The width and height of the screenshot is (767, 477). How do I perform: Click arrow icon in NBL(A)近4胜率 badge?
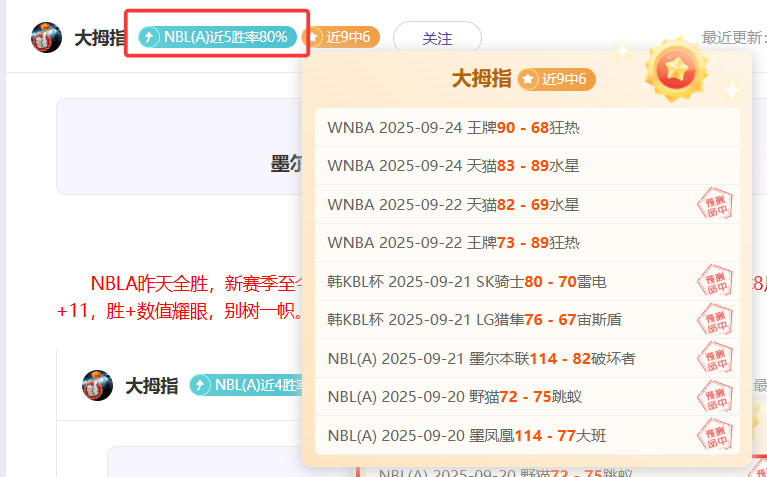(200, 386)
